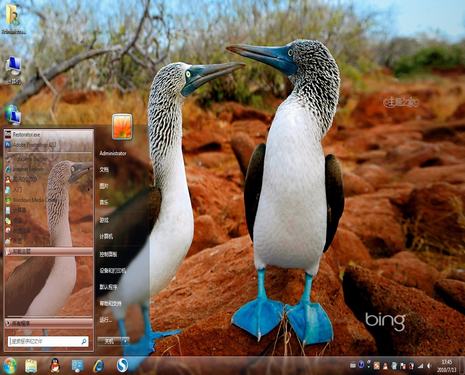
Task: Click the 关机 shut down button
Action: (x=109, y=341)
